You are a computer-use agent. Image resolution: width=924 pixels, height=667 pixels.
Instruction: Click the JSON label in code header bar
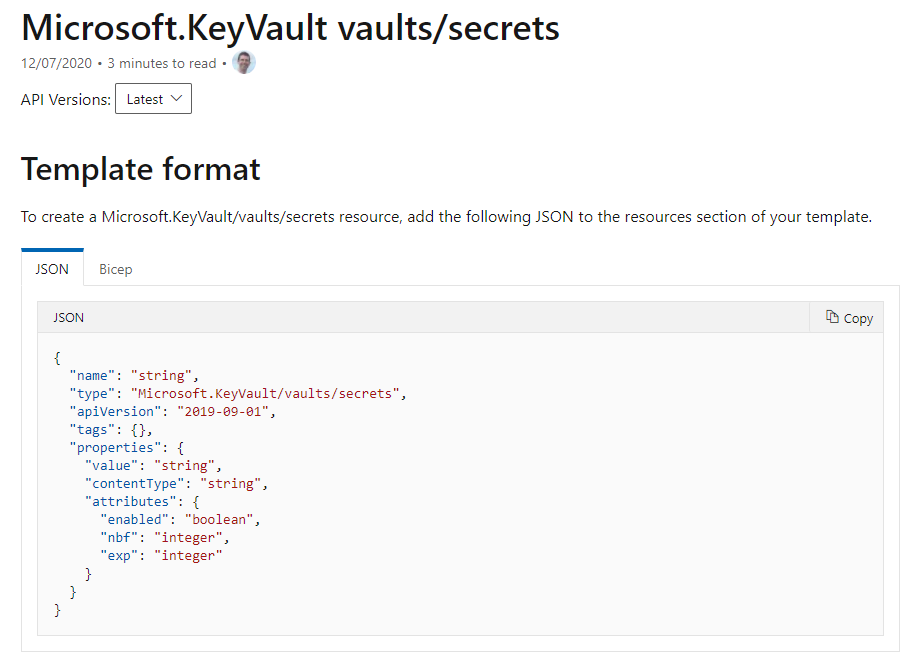pos(68,317)
